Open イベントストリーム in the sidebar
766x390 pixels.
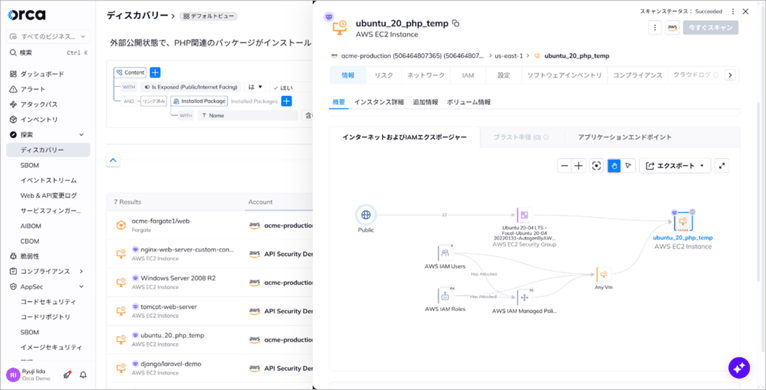click(48, 180)
